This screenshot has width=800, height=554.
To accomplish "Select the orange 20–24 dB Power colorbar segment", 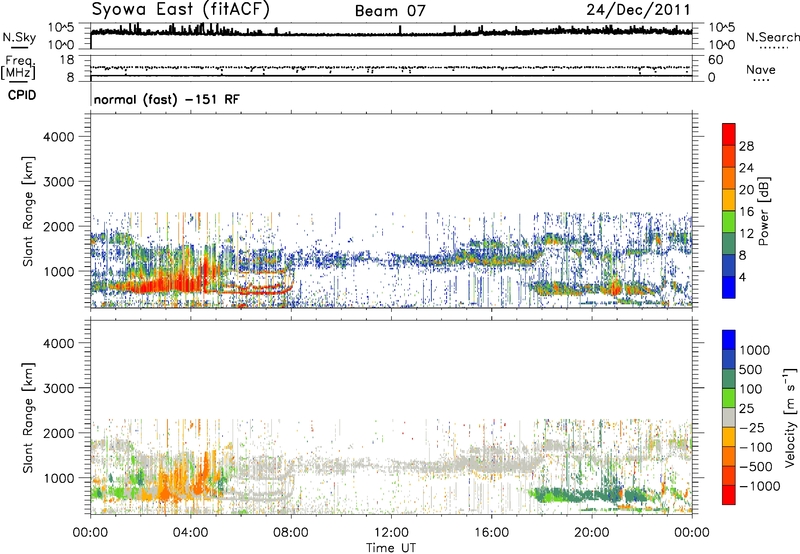I will [x=729, y=179].
